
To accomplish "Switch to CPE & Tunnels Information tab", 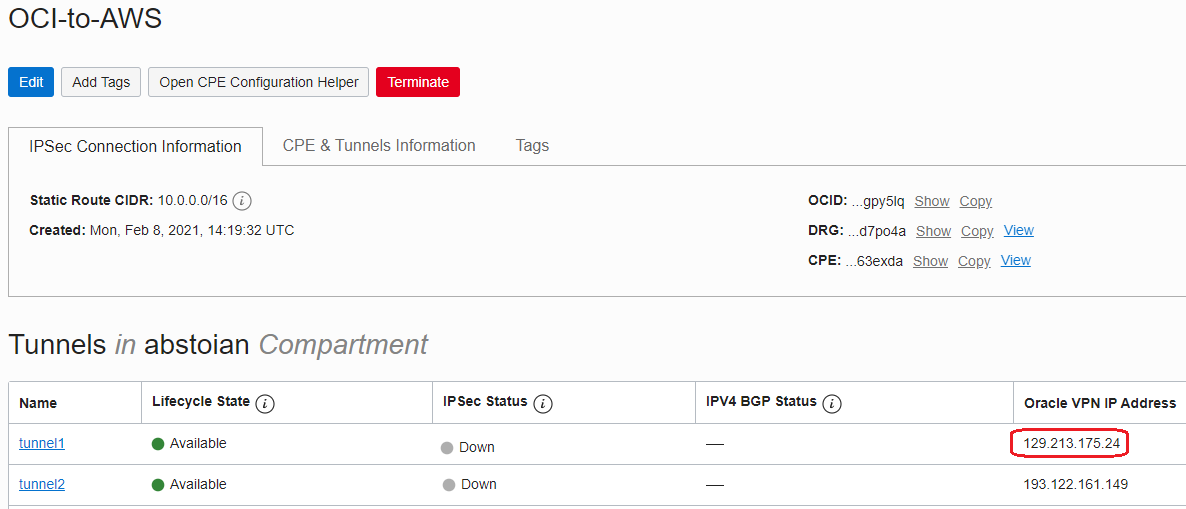I will point(379,146).
